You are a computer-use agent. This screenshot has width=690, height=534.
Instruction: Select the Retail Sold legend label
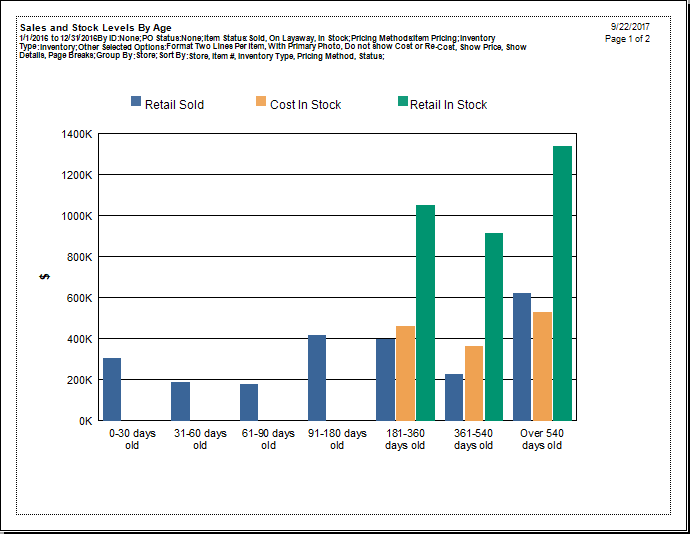tap(174, 104)
